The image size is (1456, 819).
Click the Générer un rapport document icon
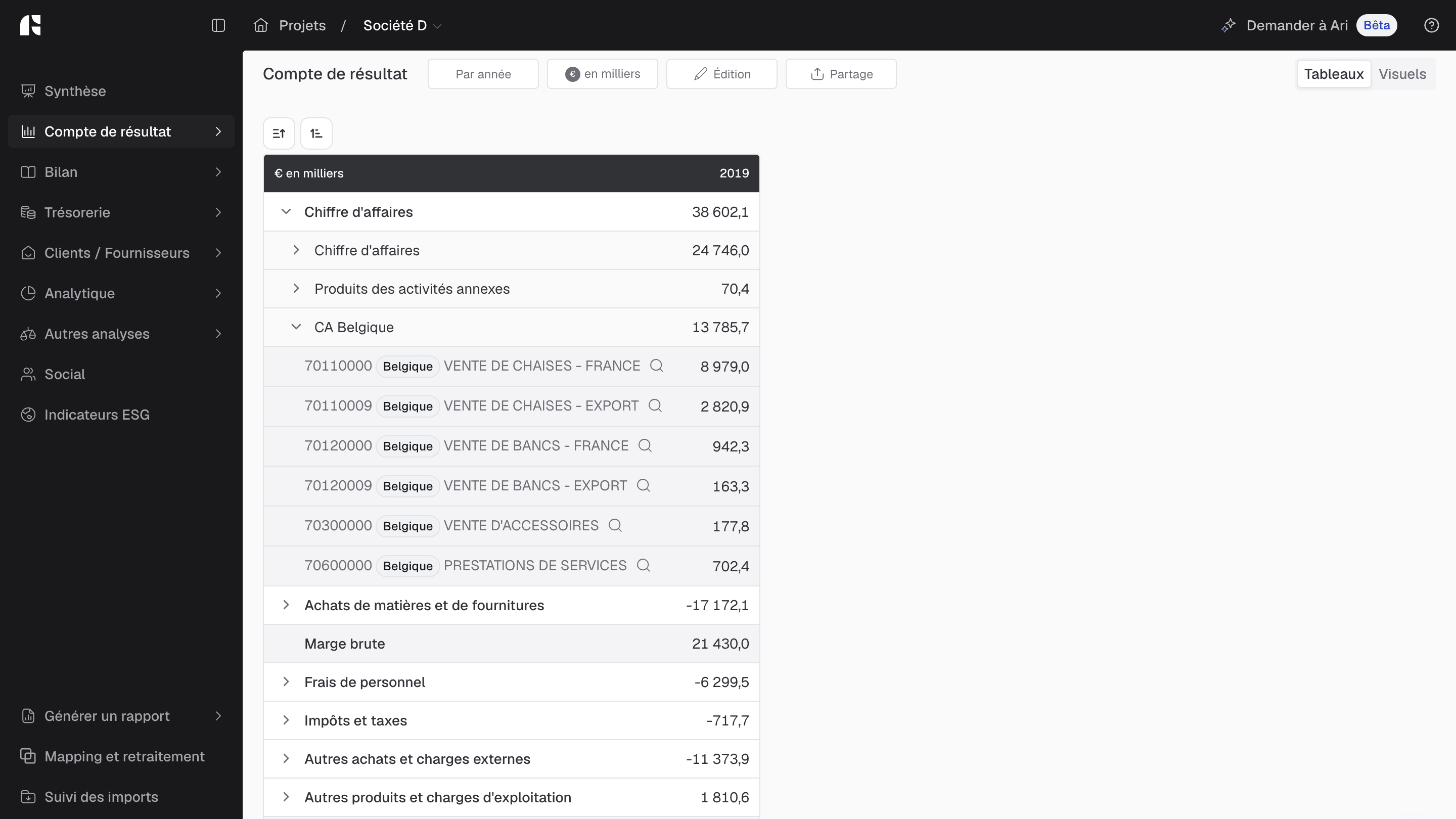28,716
